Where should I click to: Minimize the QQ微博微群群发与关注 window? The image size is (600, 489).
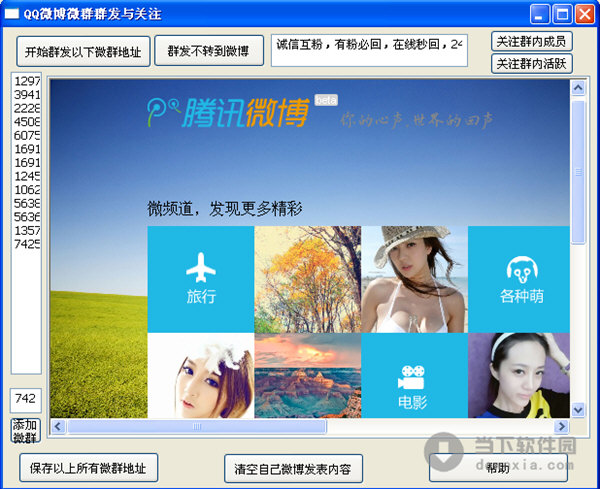(540, 14)
